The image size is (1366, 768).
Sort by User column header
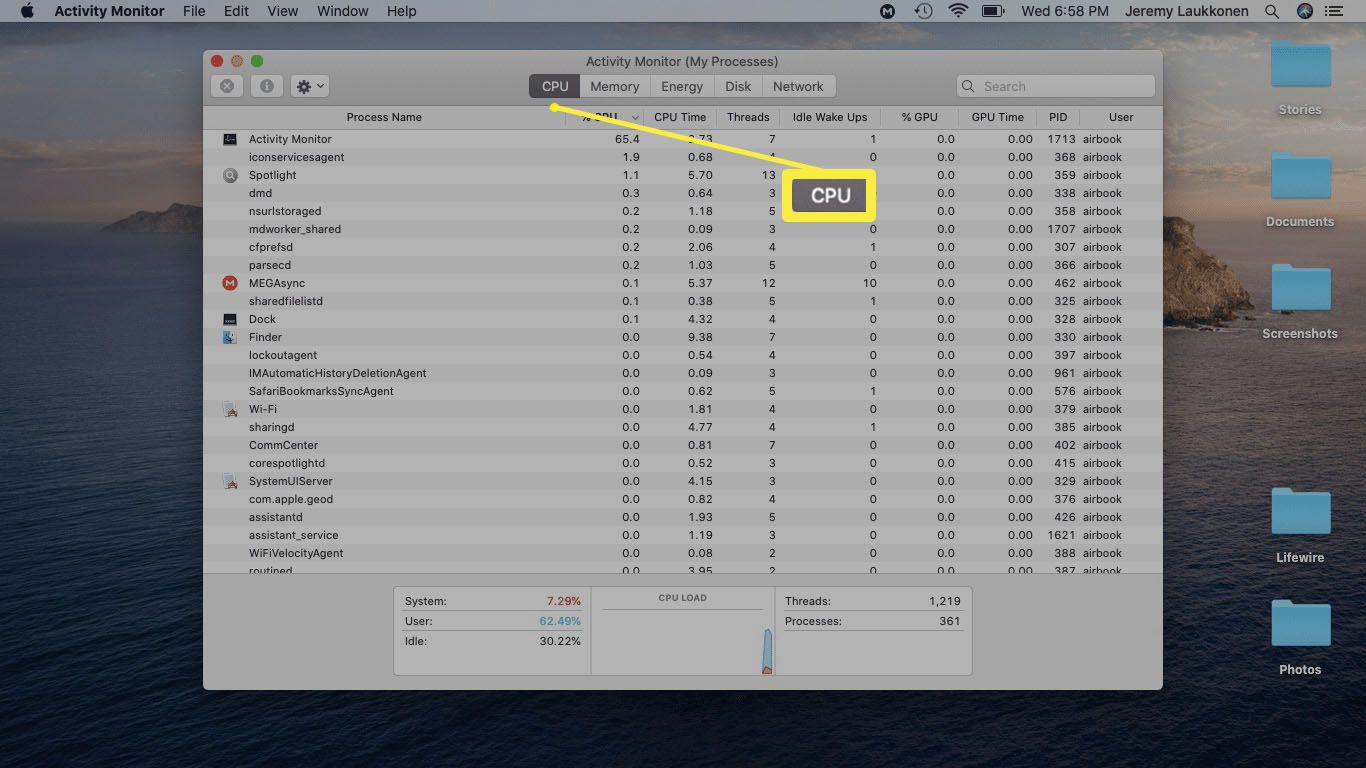(1121, 117)
